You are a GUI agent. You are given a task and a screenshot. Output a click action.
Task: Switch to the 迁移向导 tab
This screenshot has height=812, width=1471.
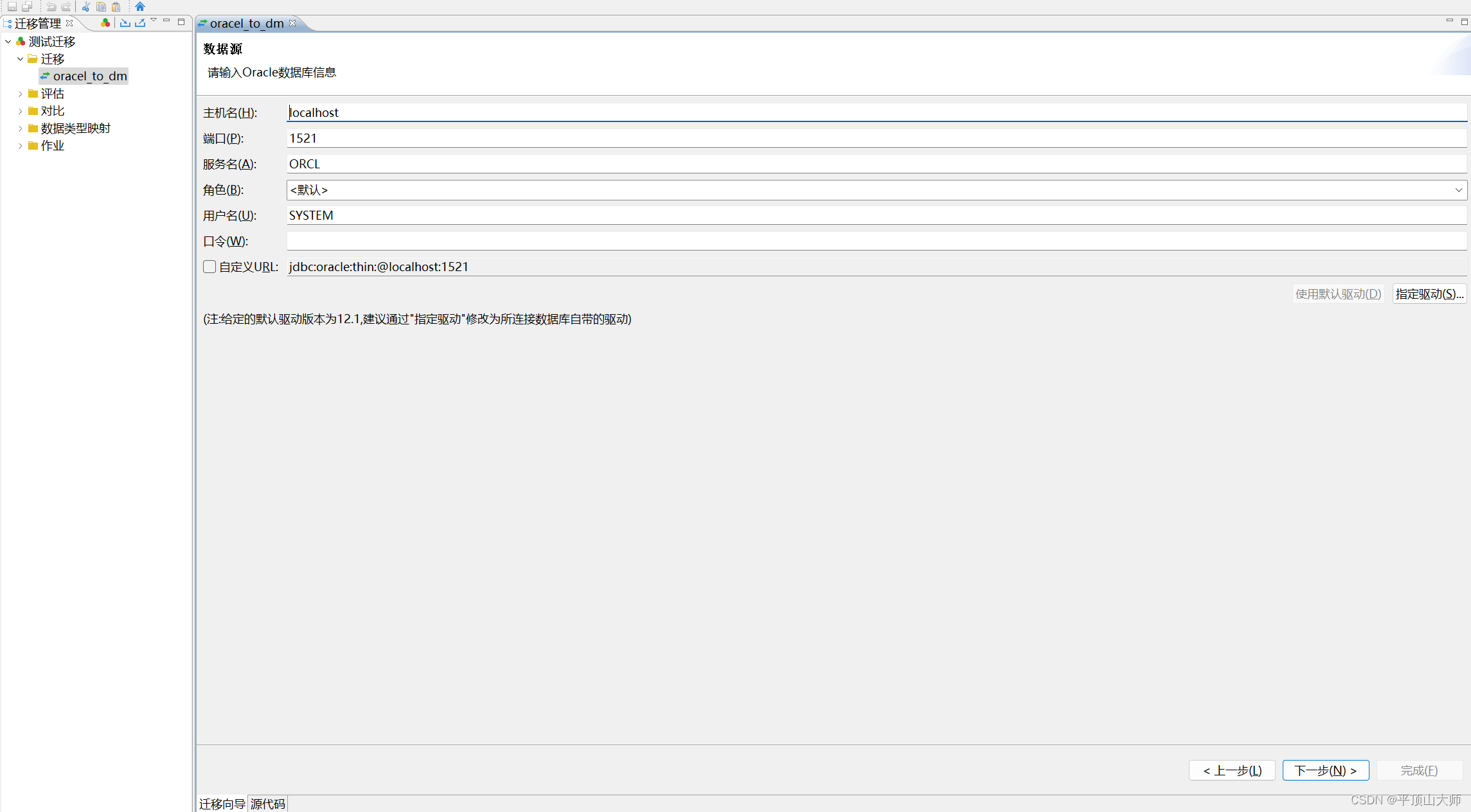coord(222,804)
